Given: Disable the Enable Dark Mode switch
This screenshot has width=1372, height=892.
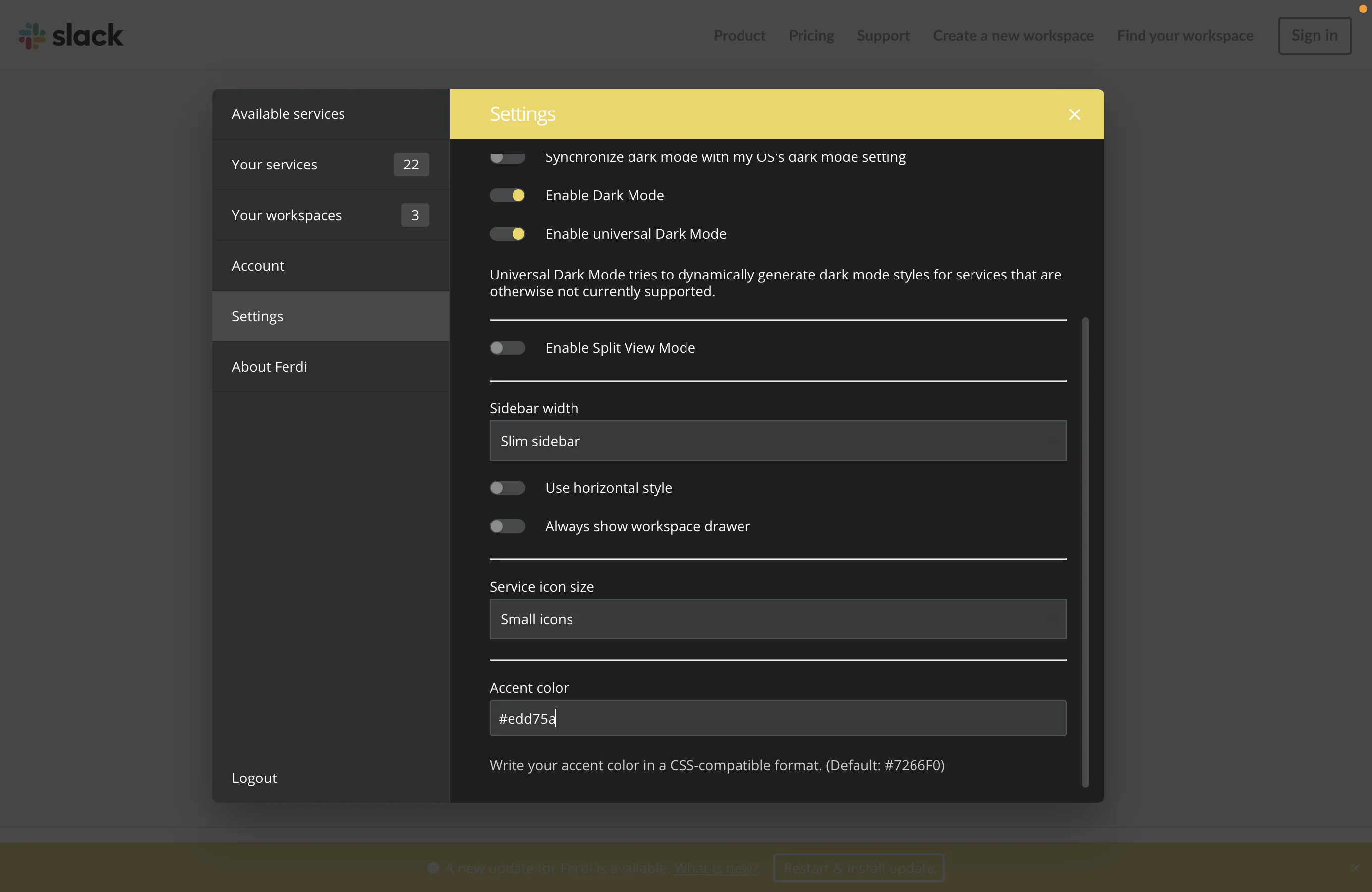Looking at the screenshot, I should click(x=507, y=195).
